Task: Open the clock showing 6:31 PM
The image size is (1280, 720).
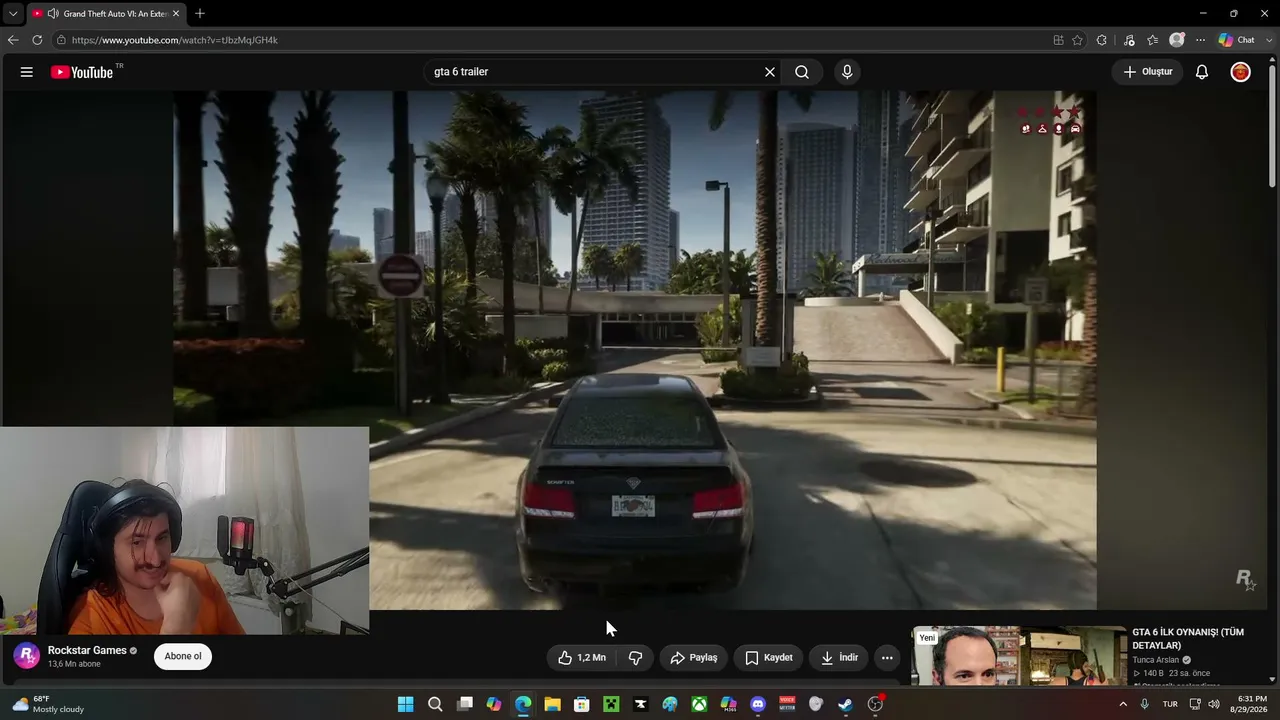Action: click(x=1251, y=704)
